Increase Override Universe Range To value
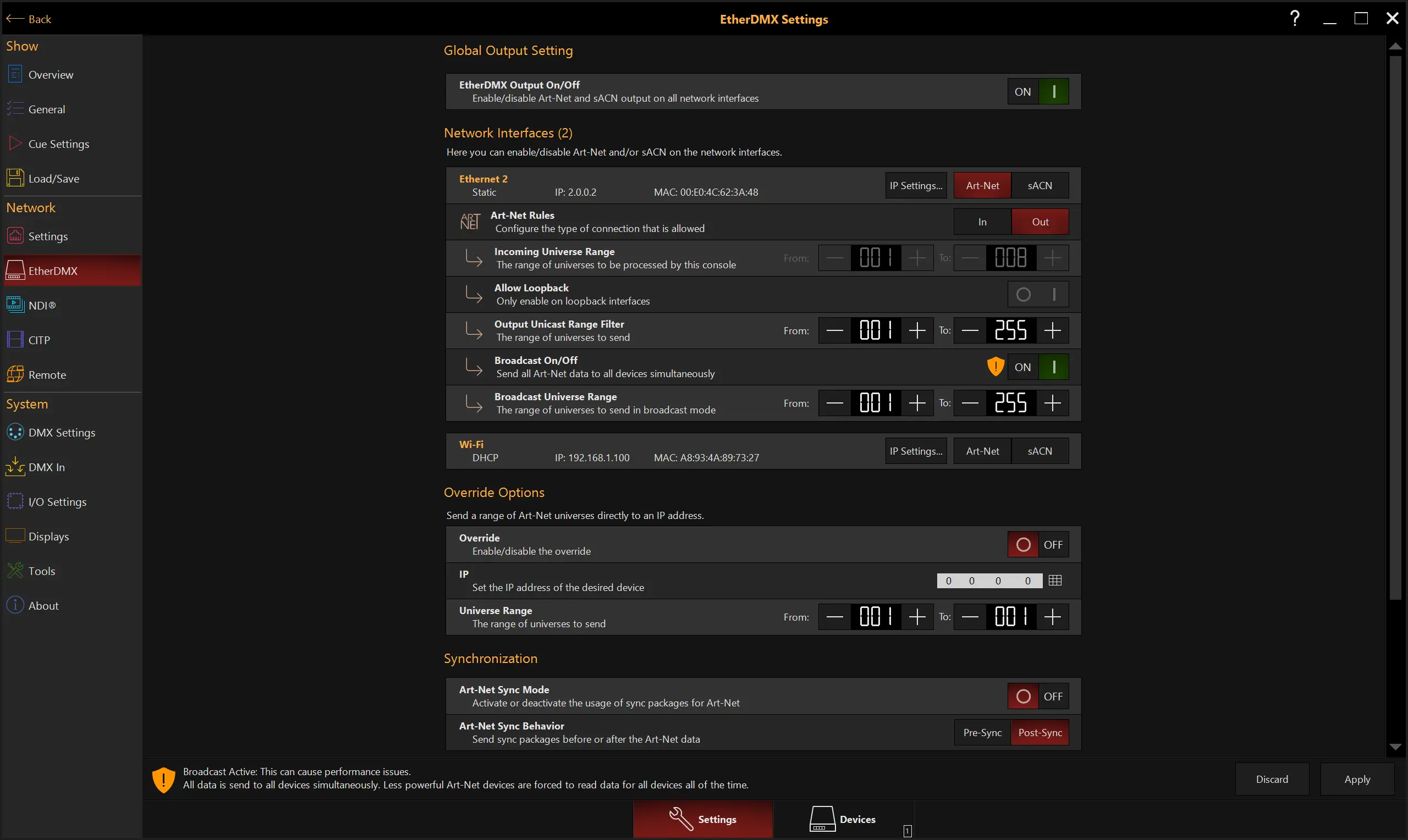Image resolution: width=1408 pixels, height=840 pixels. 1052,617
